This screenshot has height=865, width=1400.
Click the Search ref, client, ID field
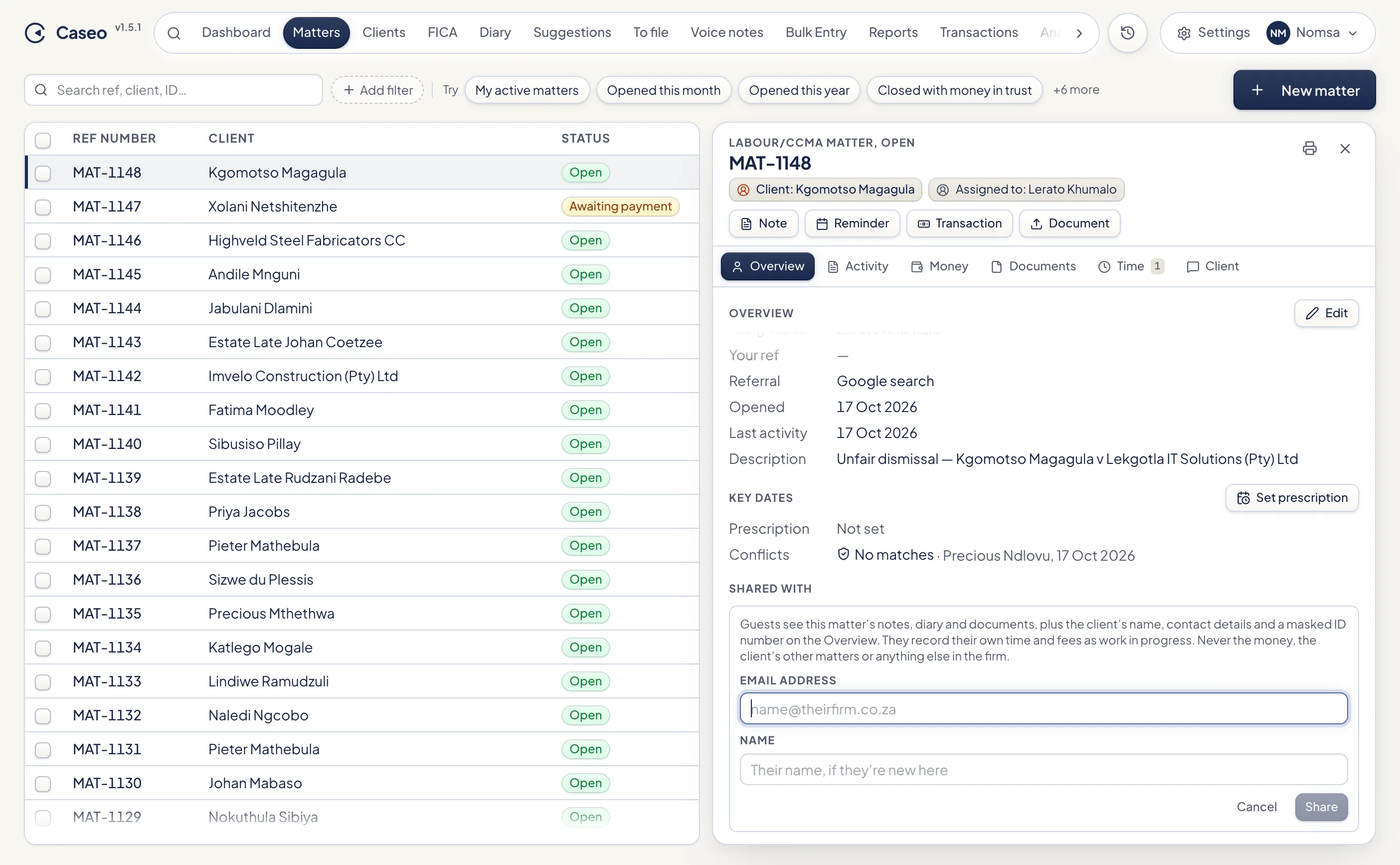click(173, 90)
